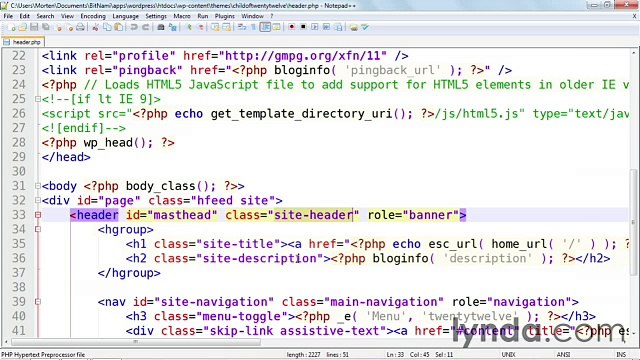This screenshot has height=360, width=640.
Task: Undo the last edit via toolbar
Action: 134,27
